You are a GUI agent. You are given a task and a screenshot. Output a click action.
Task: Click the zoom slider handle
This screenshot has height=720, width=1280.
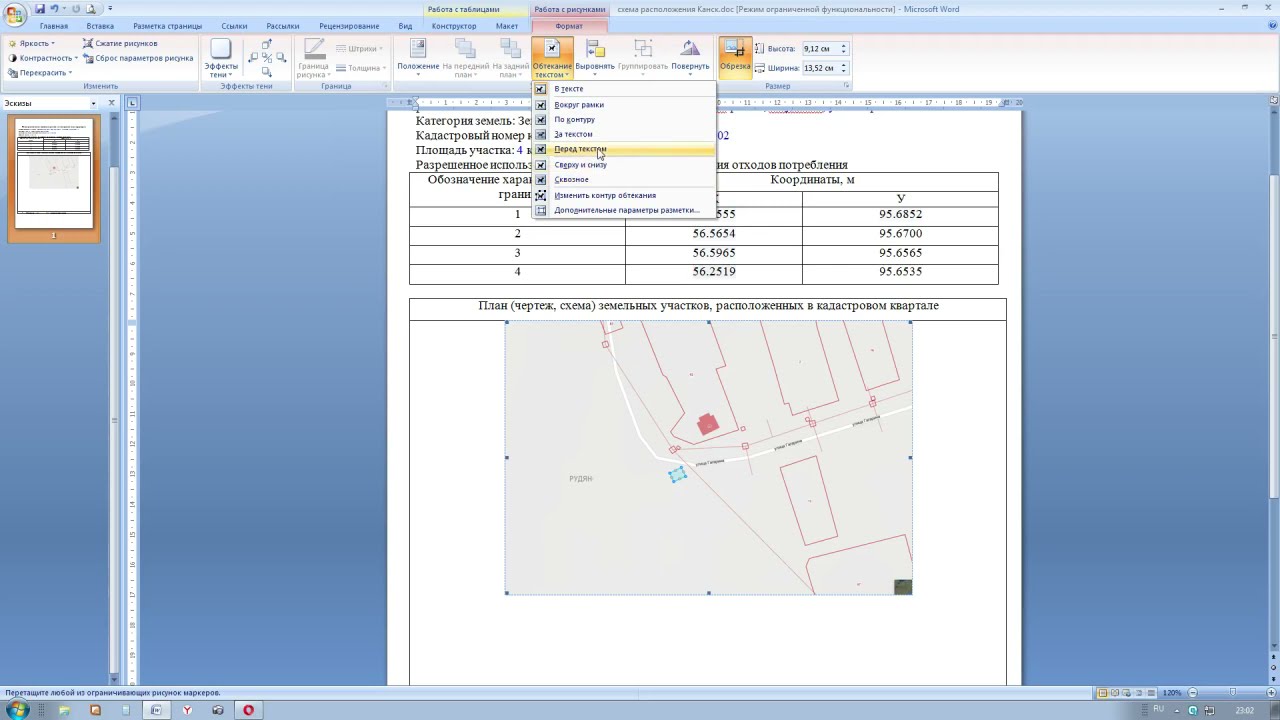[x=1232, y=693]
